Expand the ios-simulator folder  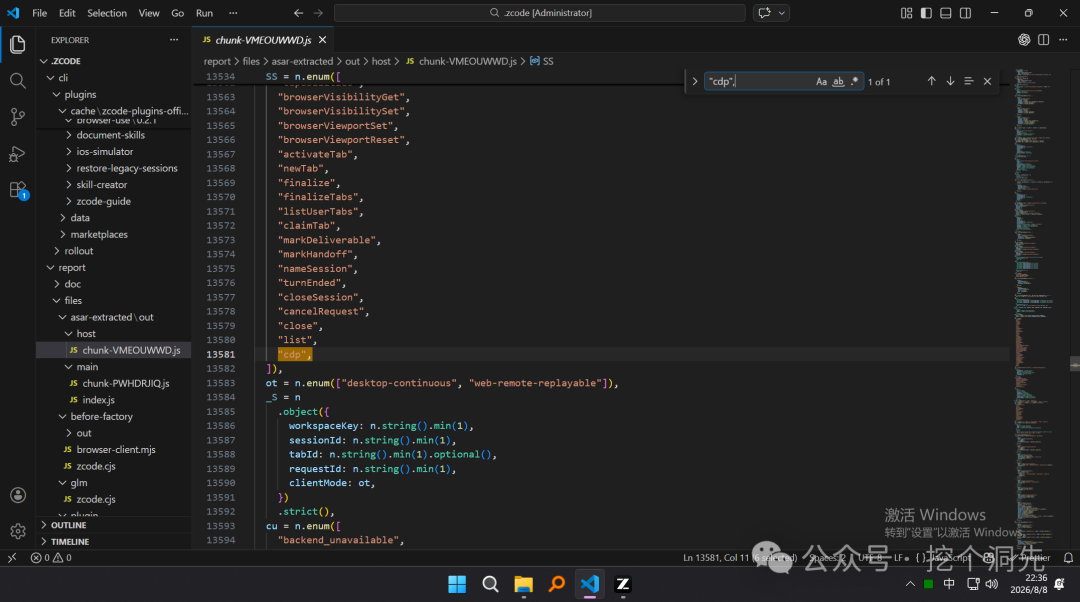114,152
